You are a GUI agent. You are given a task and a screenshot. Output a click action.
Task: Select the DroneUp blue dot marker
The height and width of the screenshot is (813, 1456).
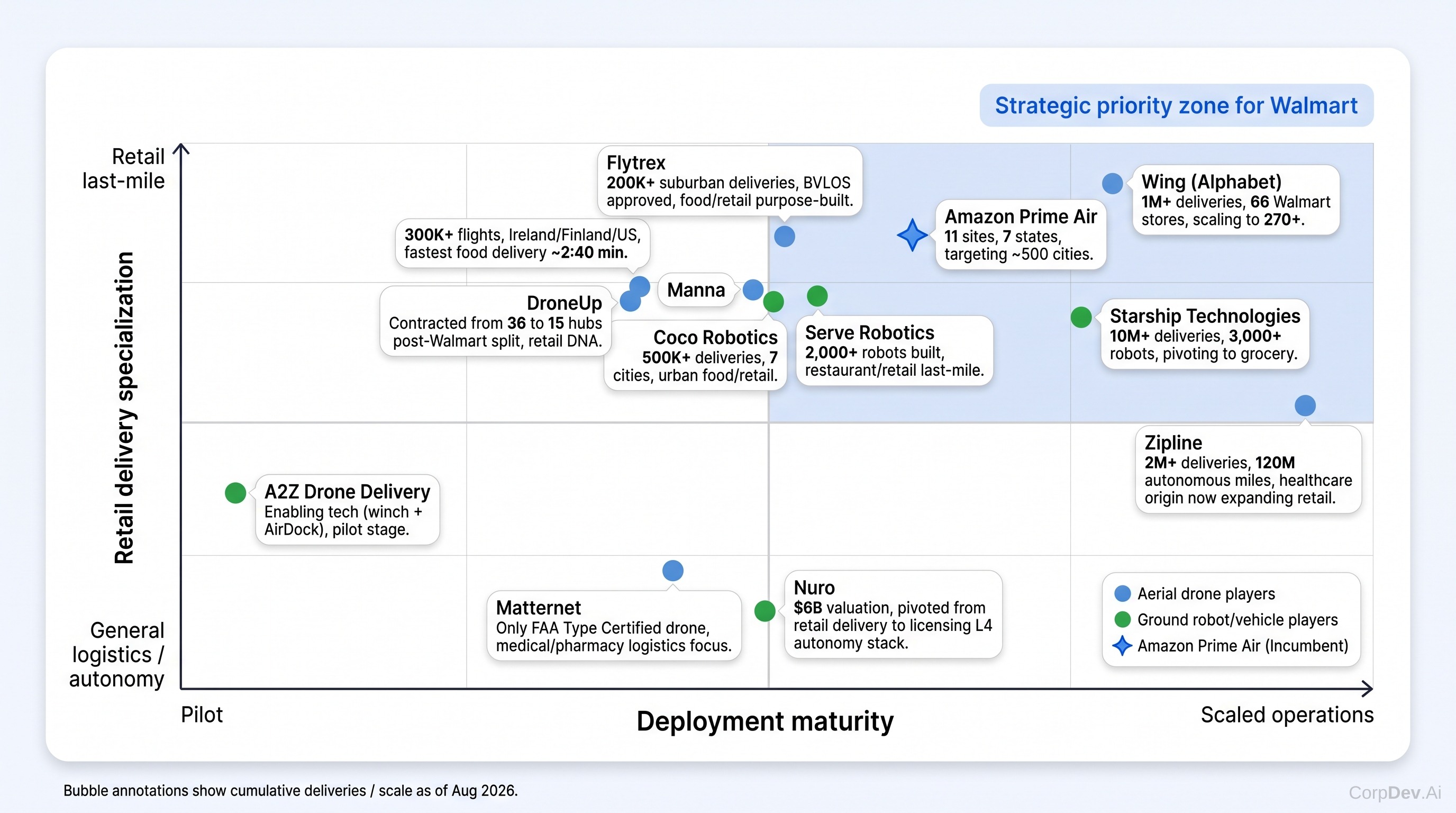630,301
